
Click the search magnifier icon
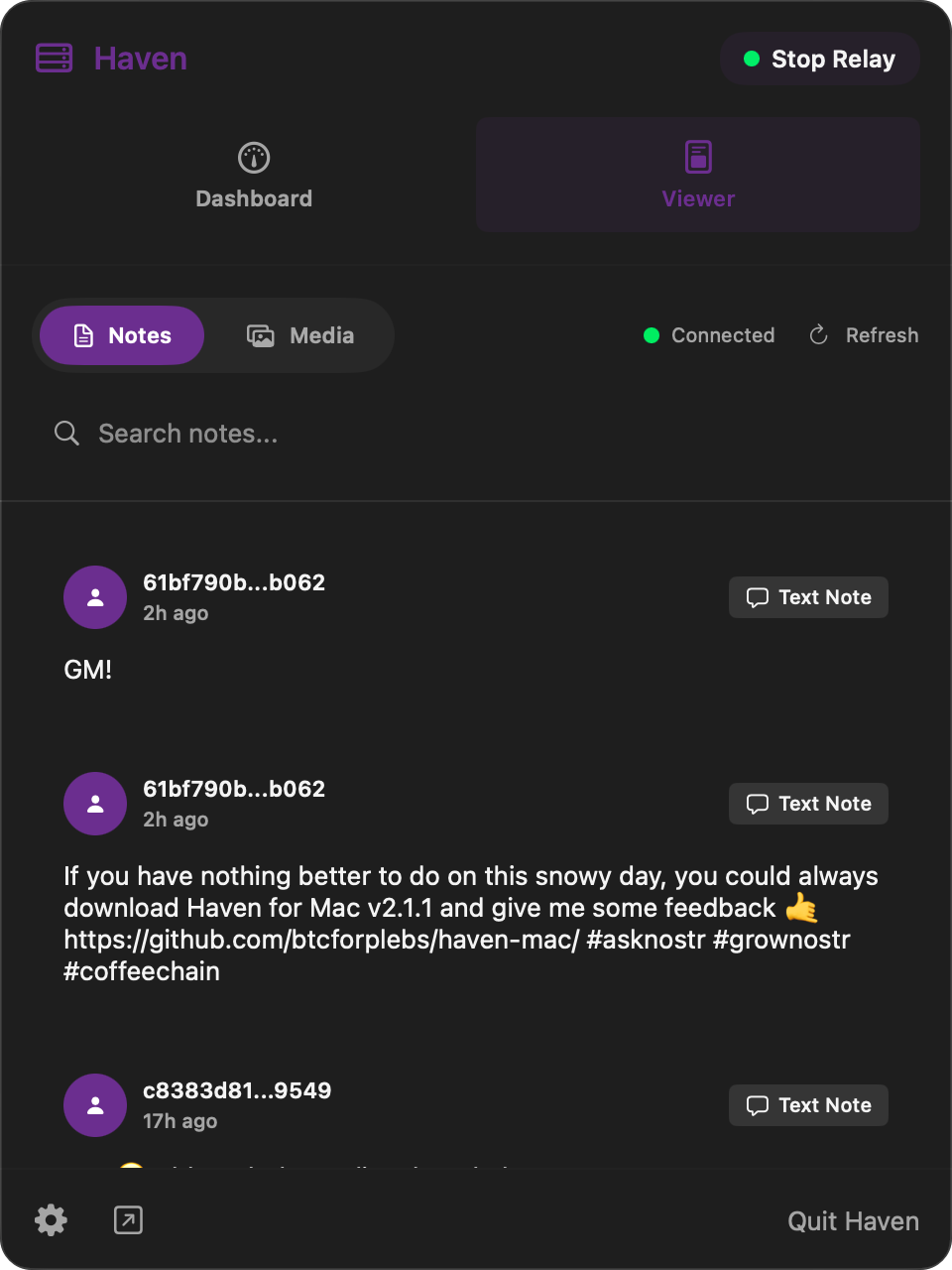(x=66, y=433)
